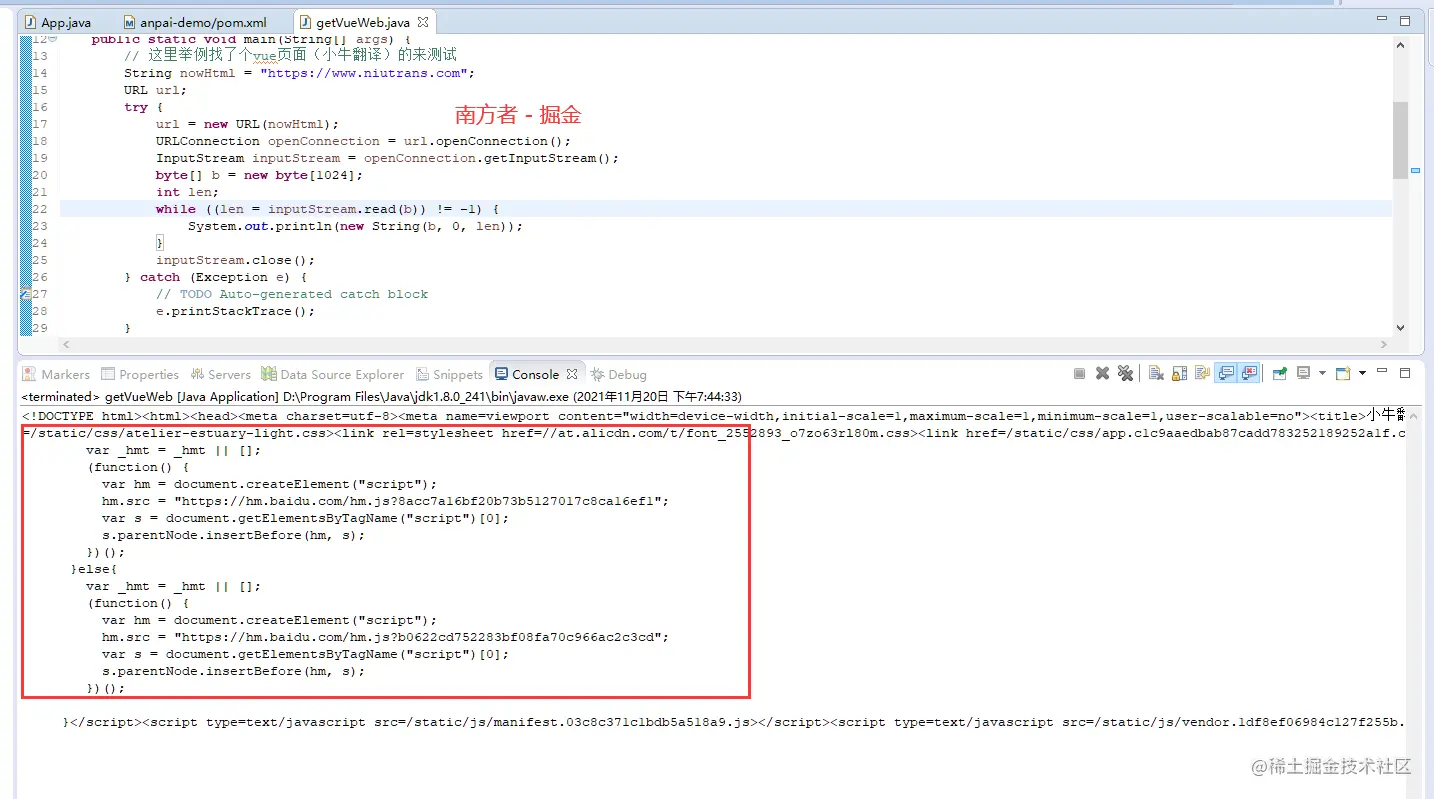Click the '}else{' console output line
The image size is (1434, 799).
tap(94, 569)
